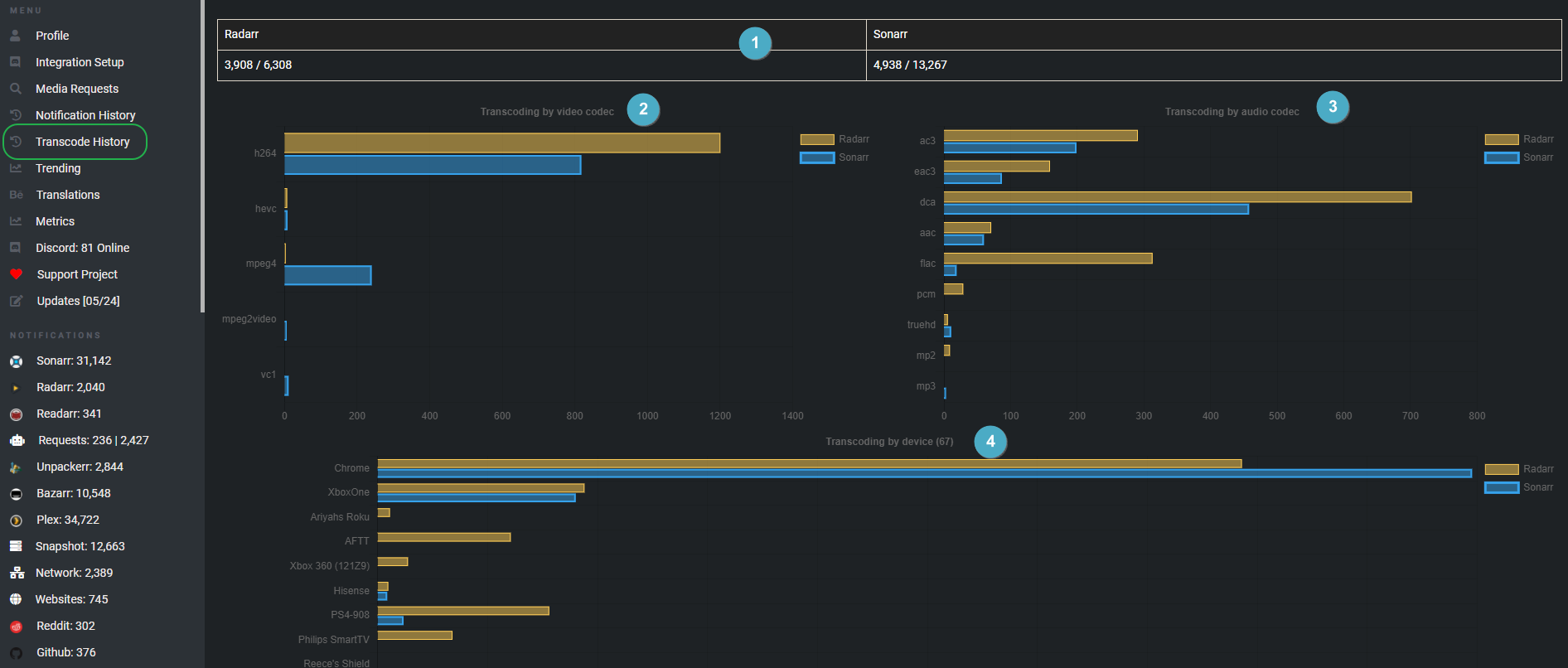This screenshot has width=1568, height=668.
Task: Click the mpeg4 Sonarr bar
Action: (328, 275)
